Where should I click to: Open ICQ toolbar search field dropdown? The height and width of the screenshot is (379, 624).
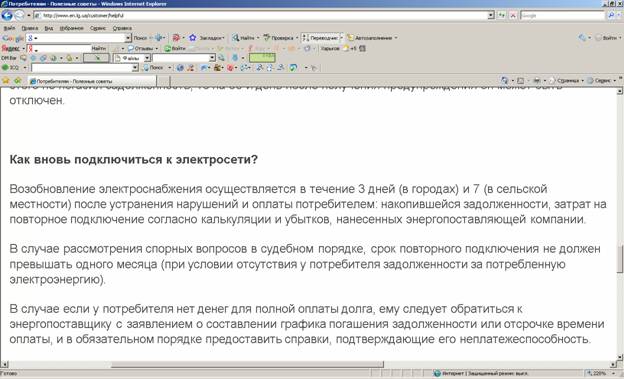pos(135,68)
